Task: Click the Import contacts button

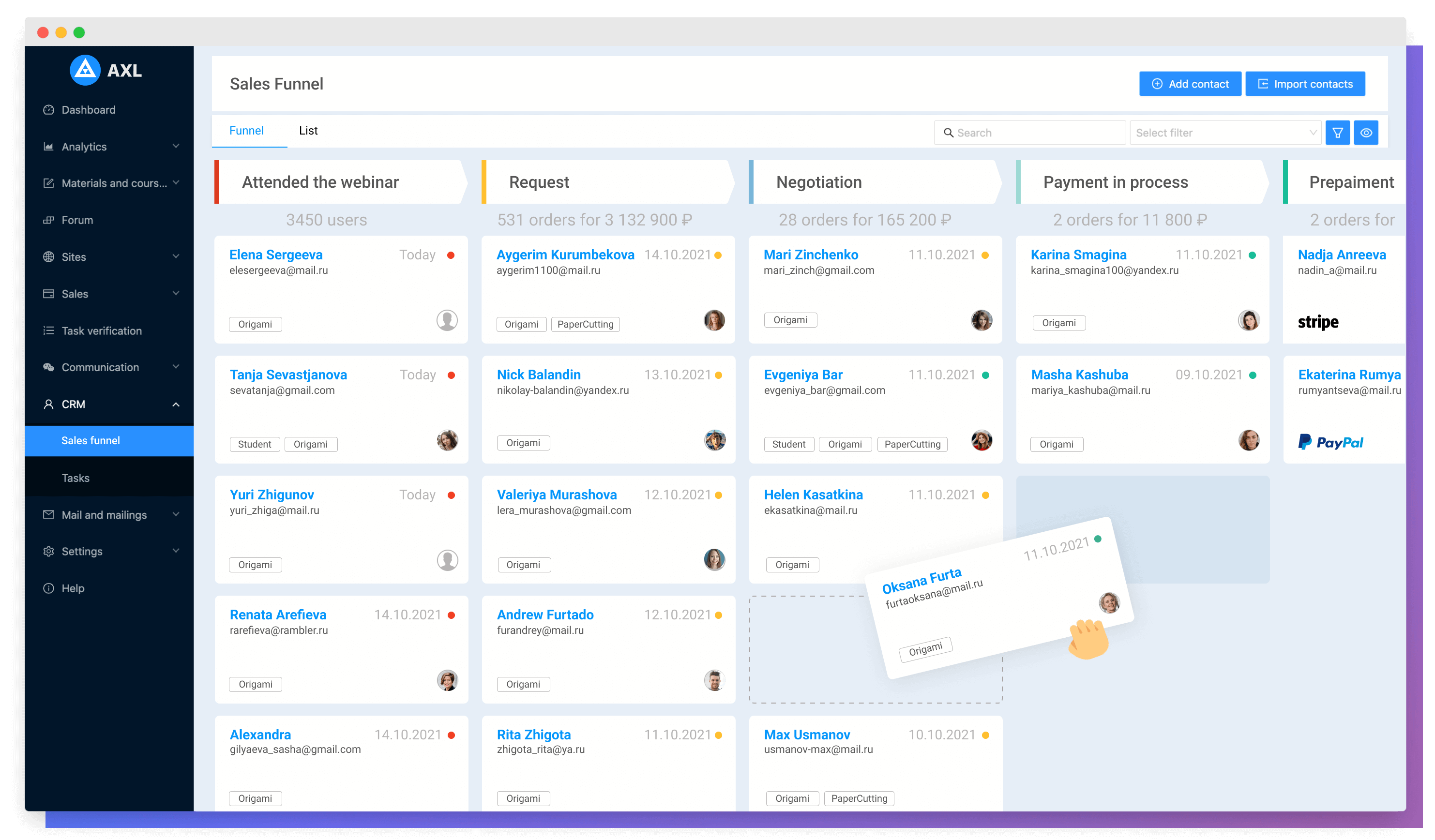Action: click(1306, 84)
